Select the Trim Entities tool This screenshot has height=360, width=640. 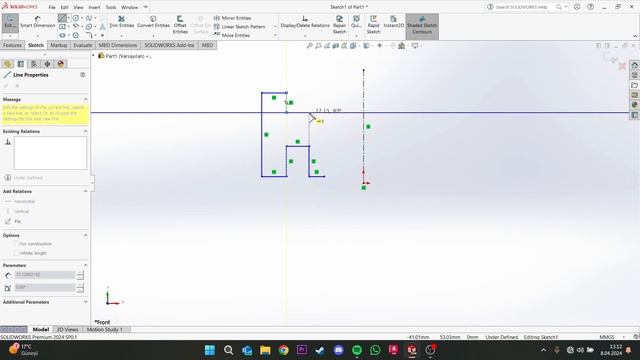121,22
